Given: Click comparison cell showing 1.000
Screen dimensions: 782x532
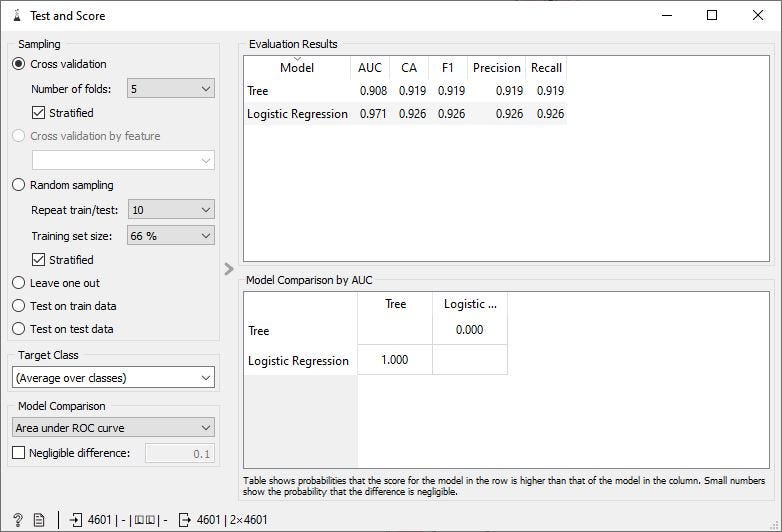Looking at the screenshot, I should coord(394,359).
